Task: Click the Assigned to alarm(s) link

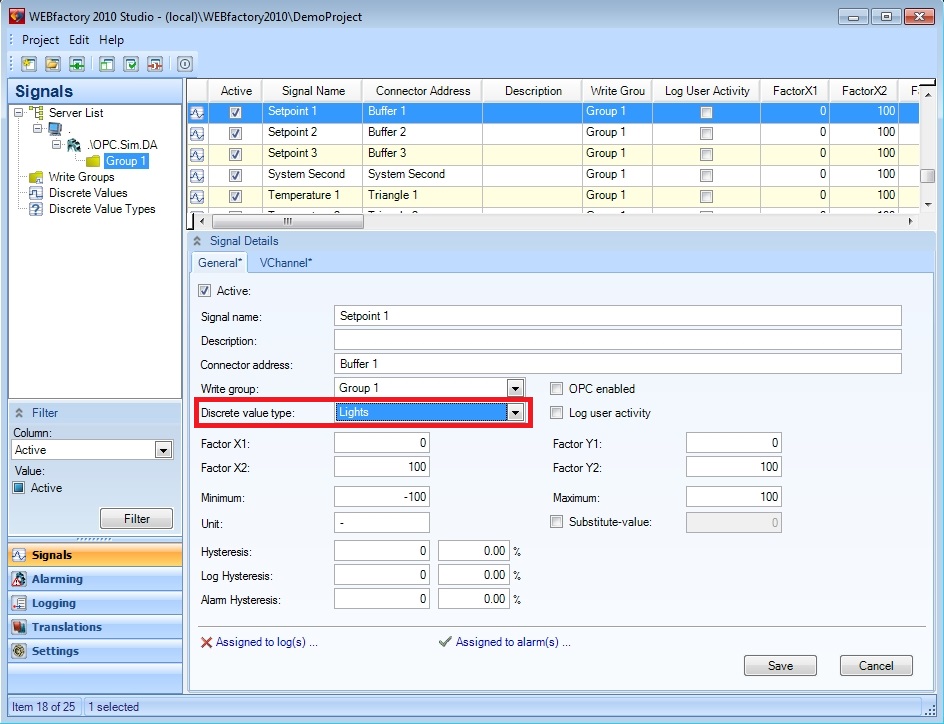Action: [x=506, y=642]
